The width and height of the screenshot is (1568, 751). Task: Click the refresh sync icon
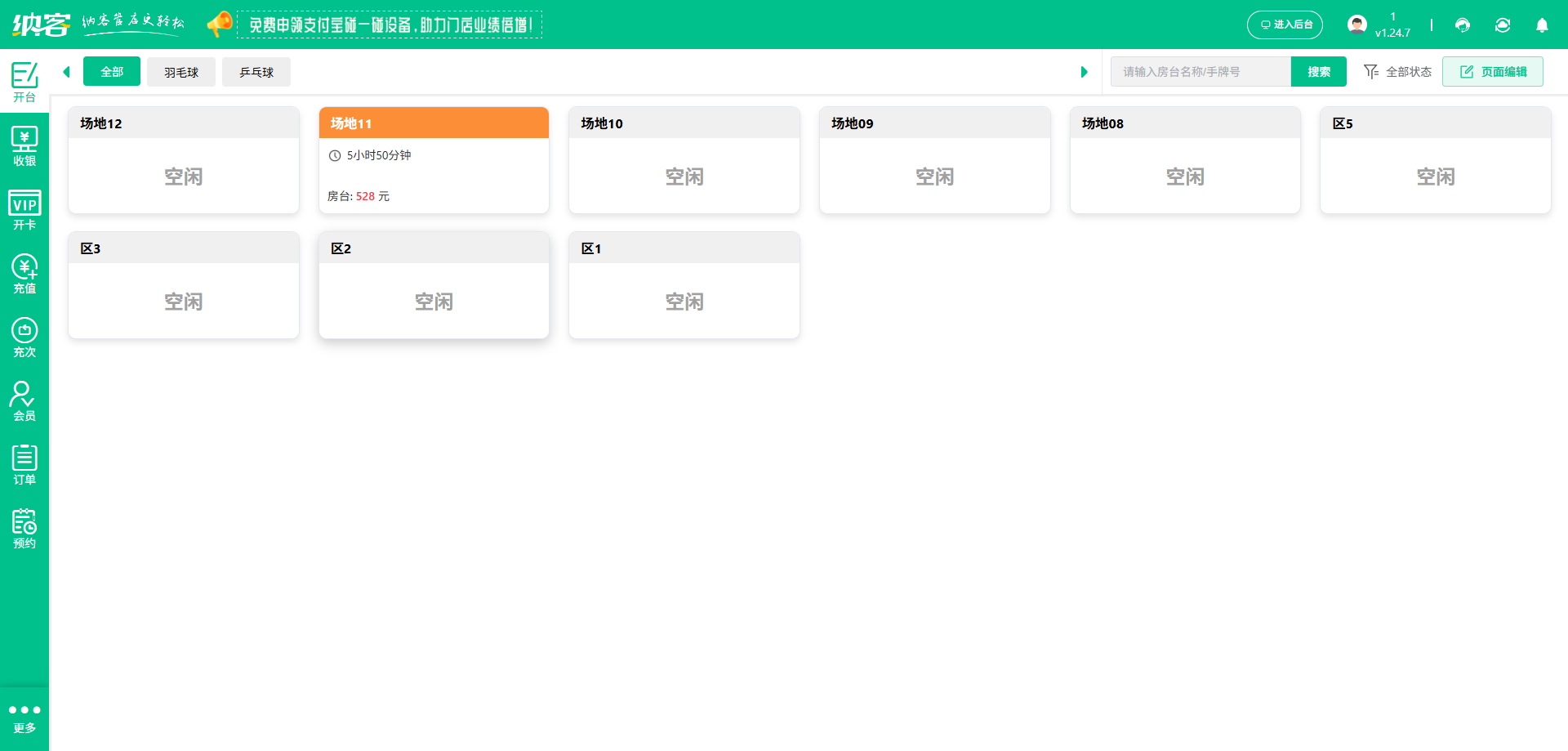(x=1502, y=25)
